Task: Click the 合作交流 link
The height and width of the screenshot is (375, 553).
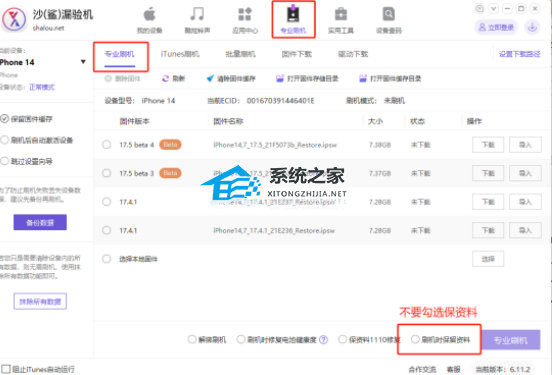Action: point(422,369)
